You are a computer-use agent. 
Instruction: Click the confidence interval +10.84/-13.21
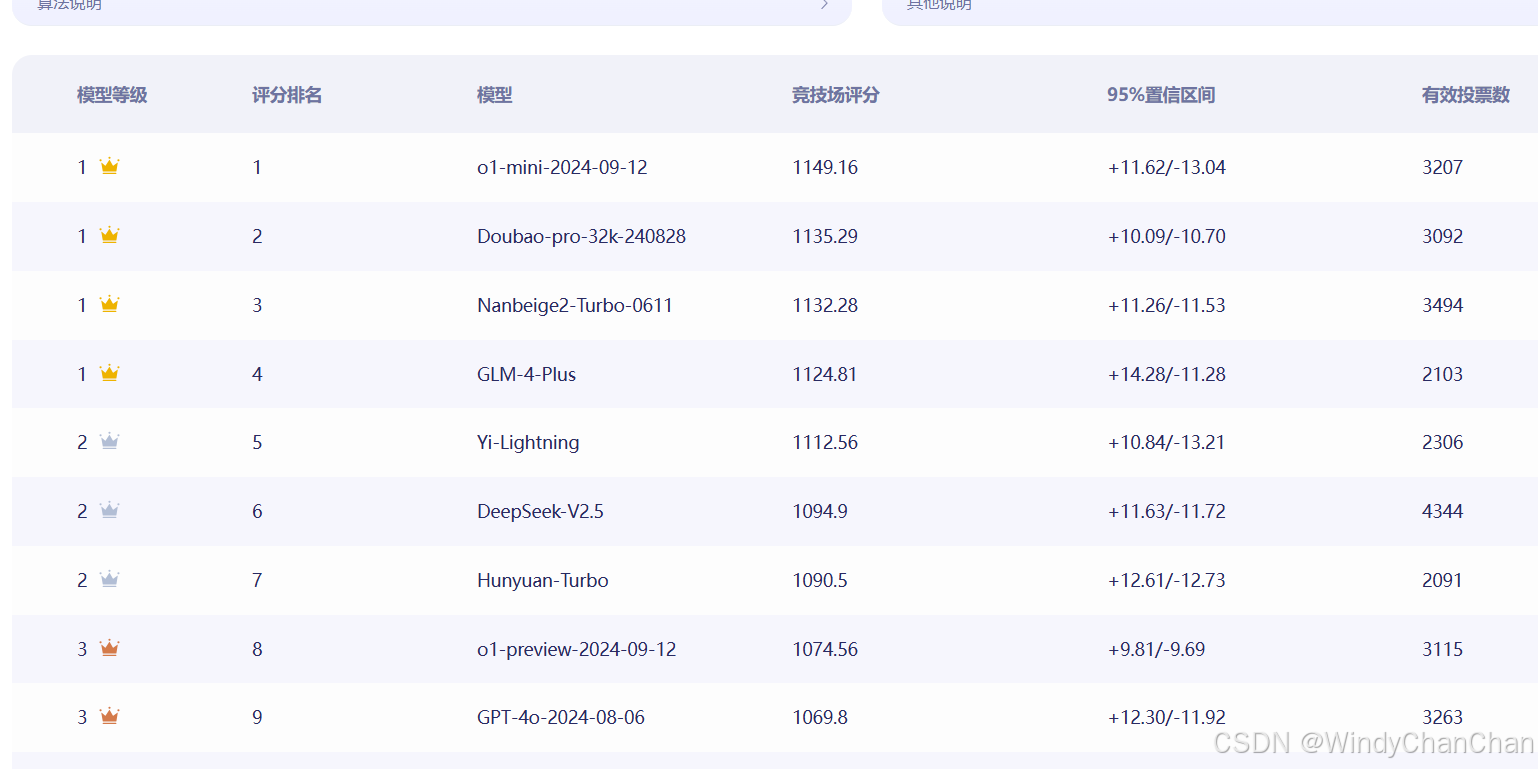1167,442
